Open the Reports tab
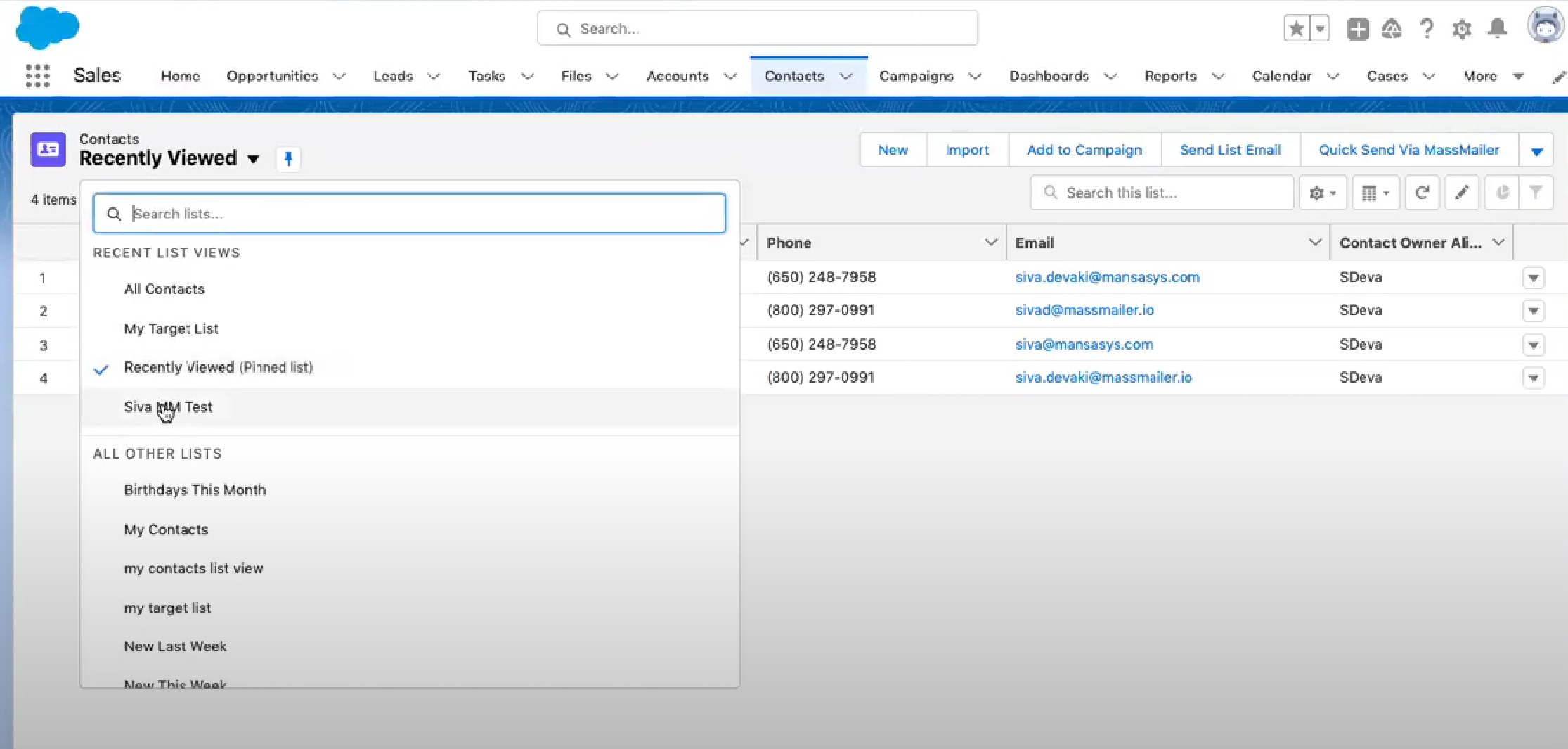This screenshot has width=1568, height=749. click(1170, 76)
